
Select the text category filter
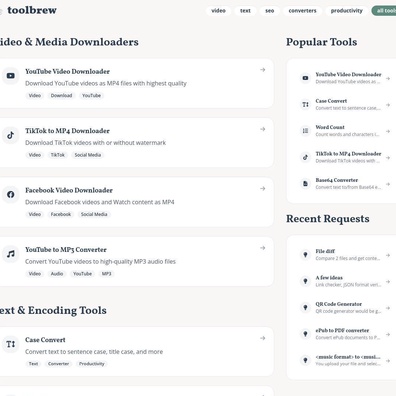tap(245, 11)
